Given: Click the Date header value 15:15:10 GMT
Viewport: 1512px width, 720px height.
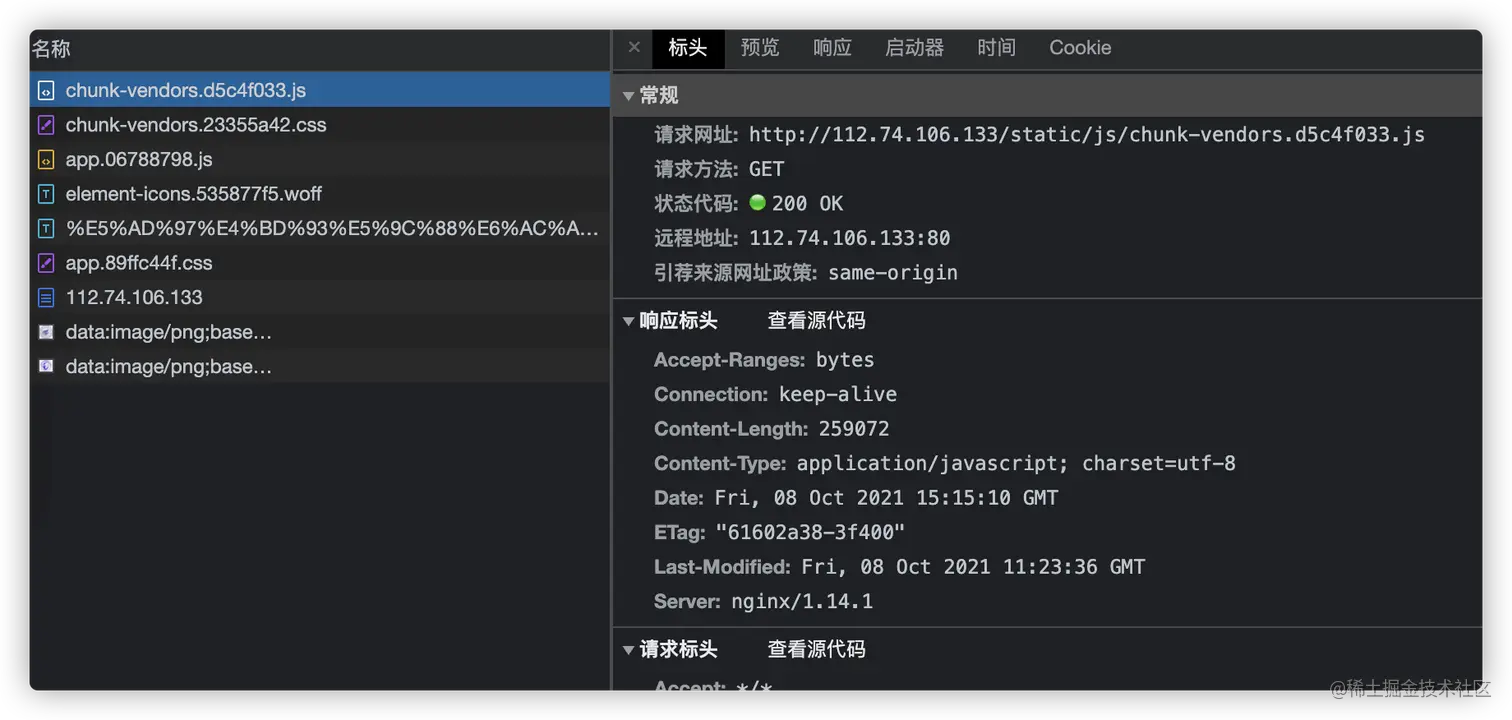Looking at the screenshot, I should point(886,498).
